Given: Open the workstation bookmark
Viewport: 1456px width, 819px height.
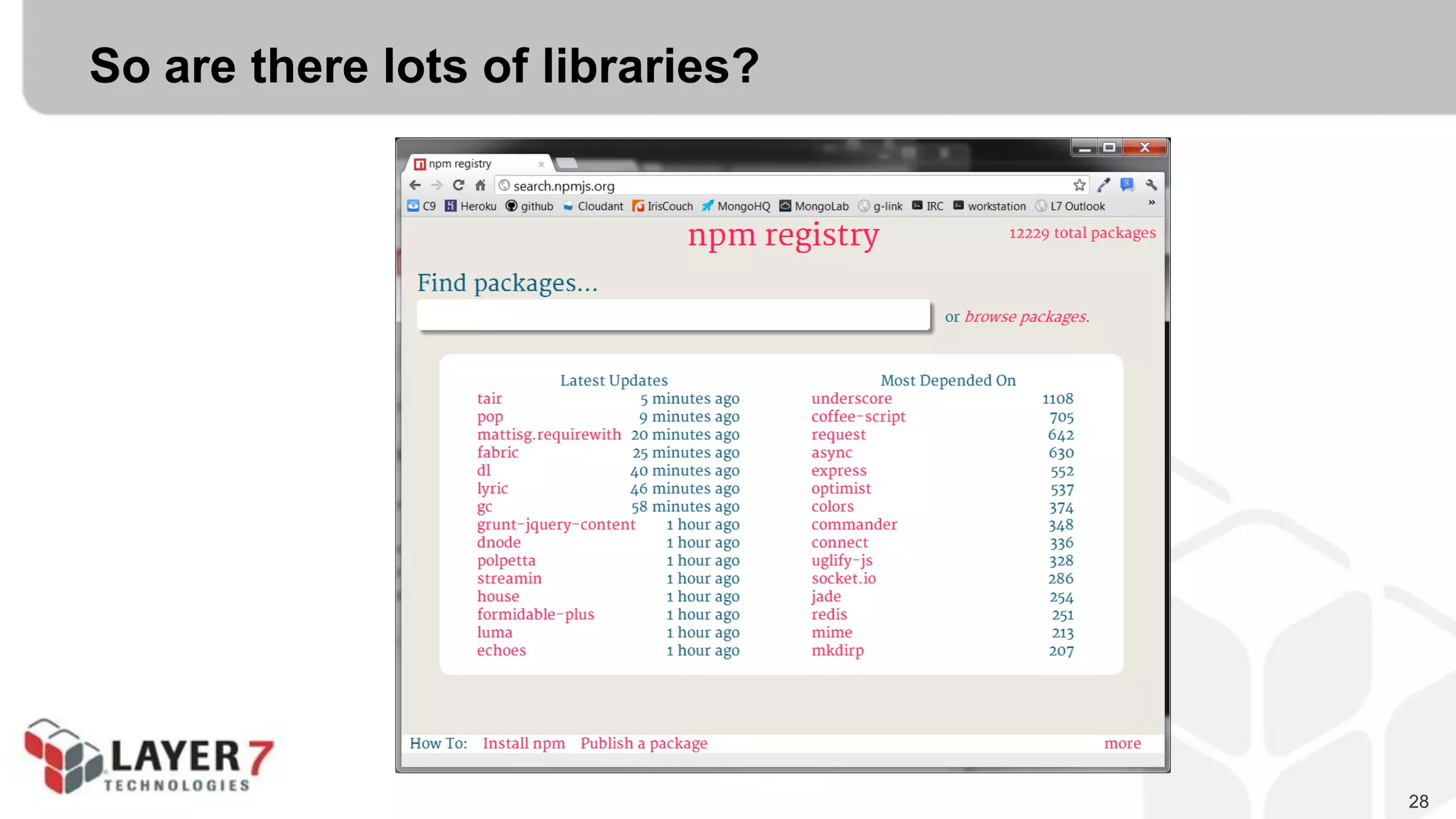Looking at the screenshot, I should 990,206.
